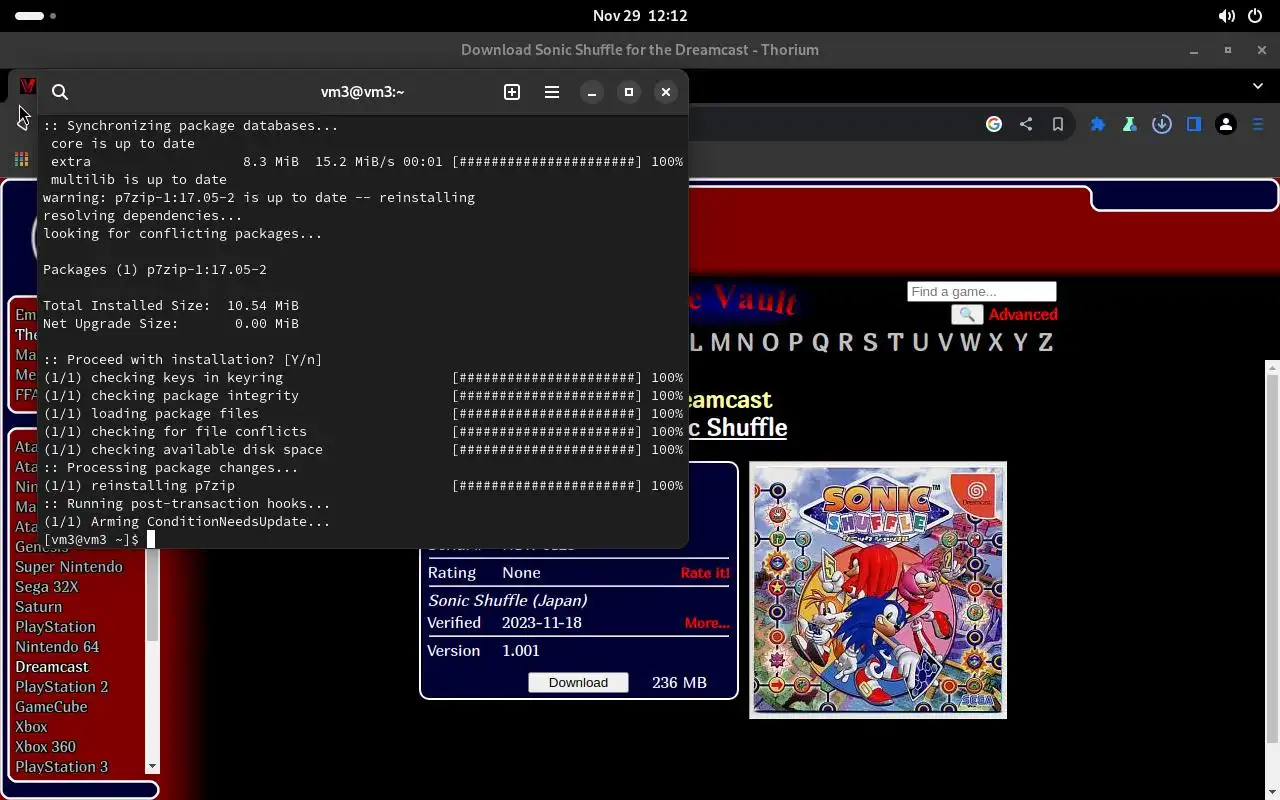Image resolution: width=1280 pixels, height=800 pixels.
Task: Open the Extensions puzzle-piece menu
Action: click(x=1098, y=124)
